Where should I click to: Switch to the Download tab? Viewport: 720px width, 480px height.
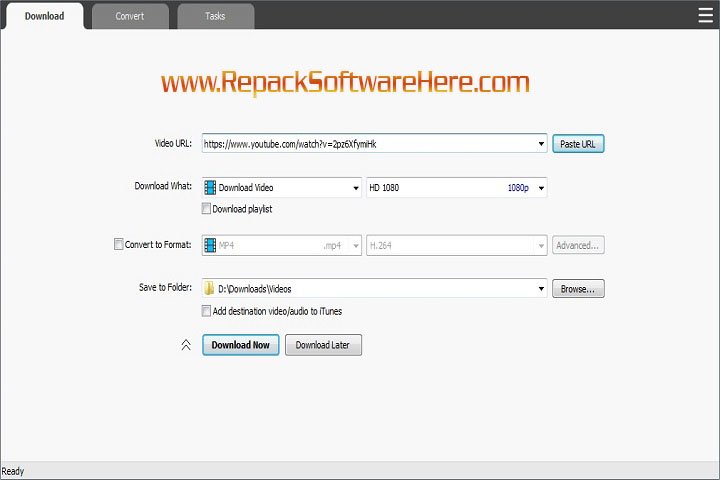click(45, 16)
